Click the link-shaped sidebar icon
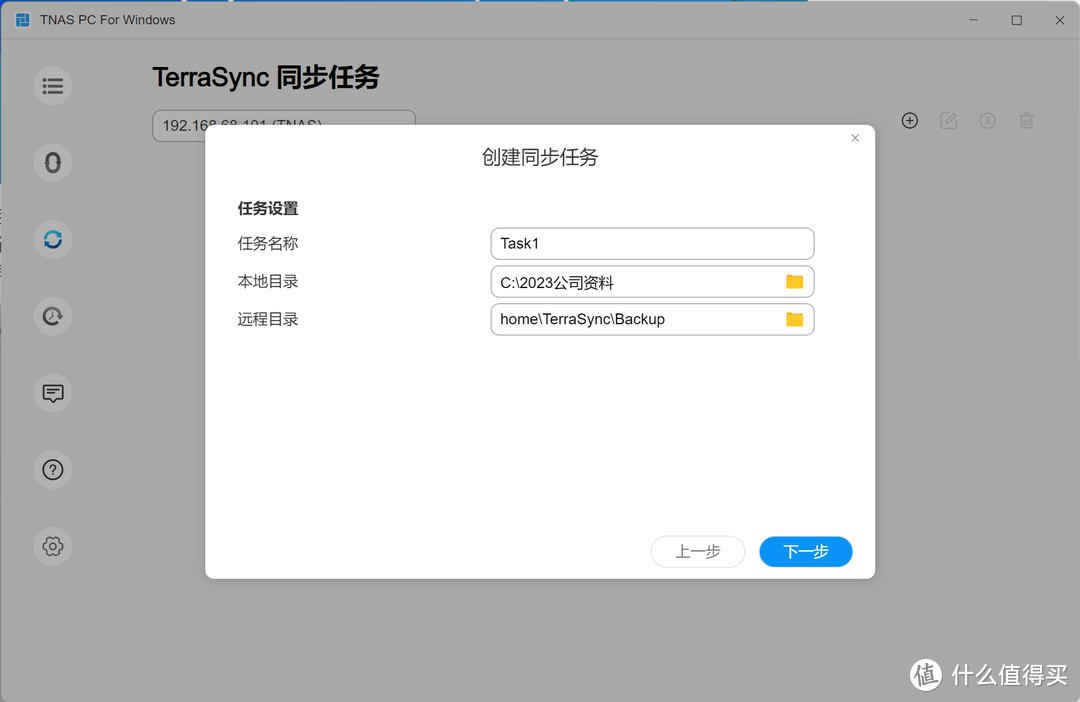This screenshot has width=1080, height=702. [53, 162]
